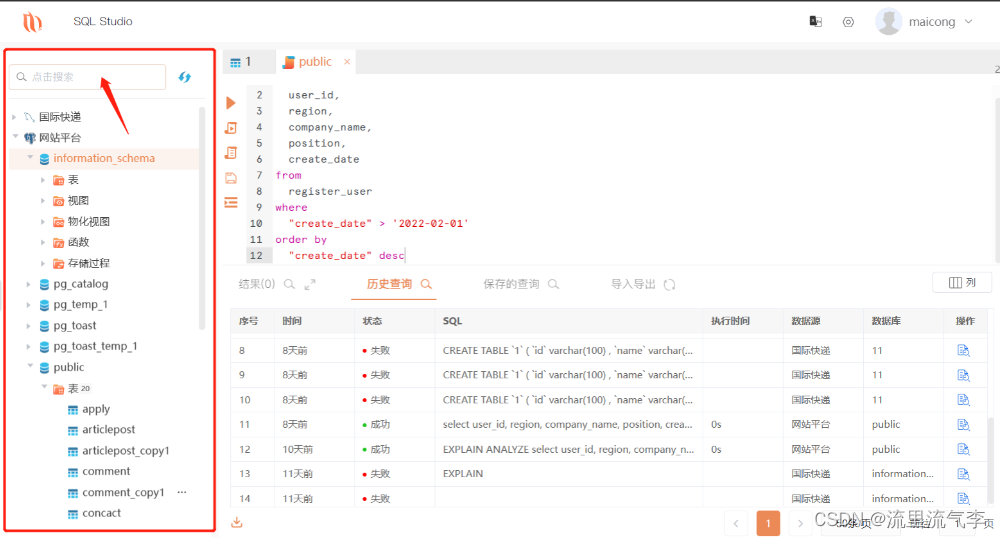Open the maicong account dropdown arrow

tap(969, 22)
